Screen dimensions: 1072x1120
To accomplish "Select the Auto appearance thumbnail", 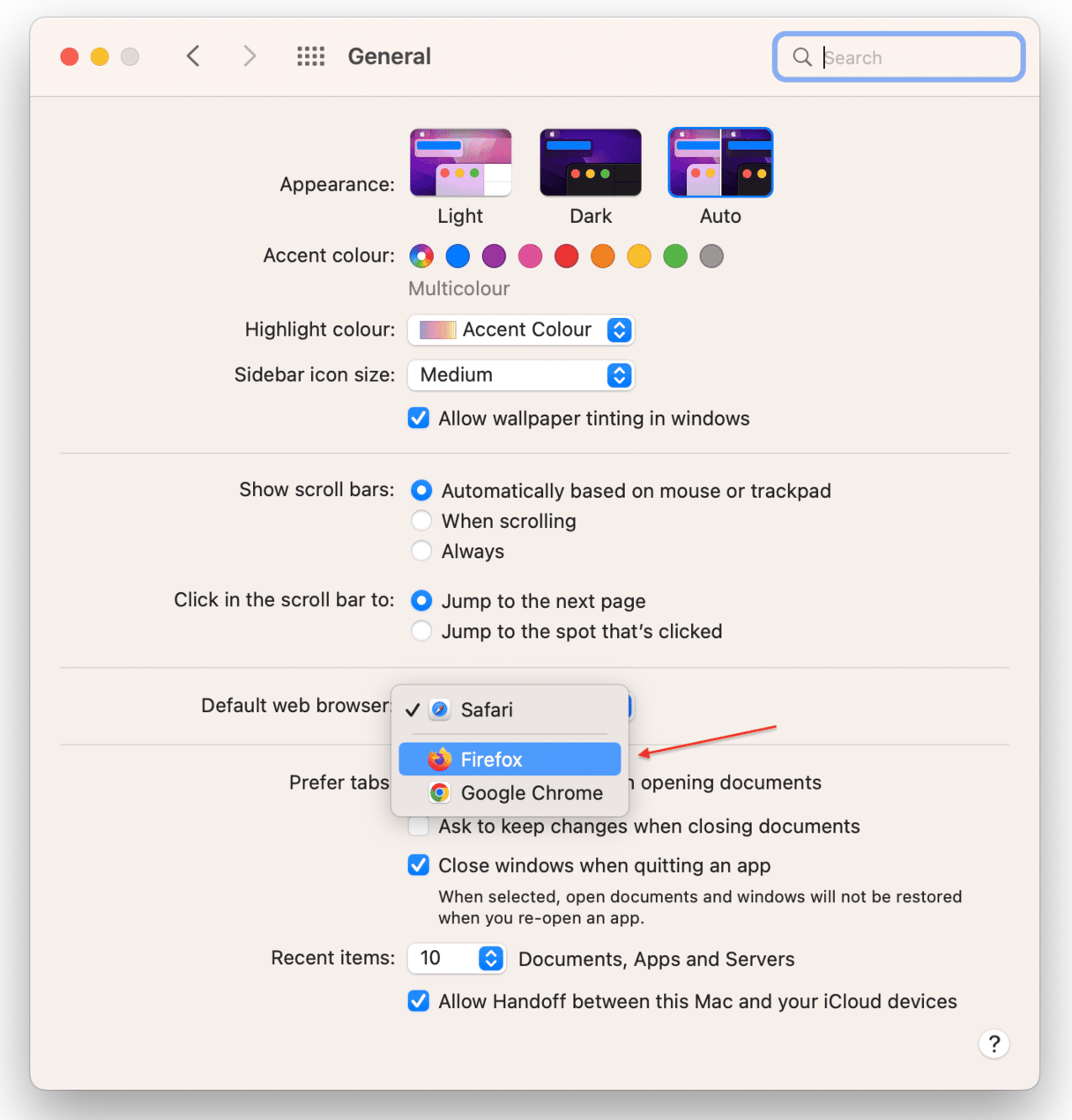I will [x=720, y=162].
